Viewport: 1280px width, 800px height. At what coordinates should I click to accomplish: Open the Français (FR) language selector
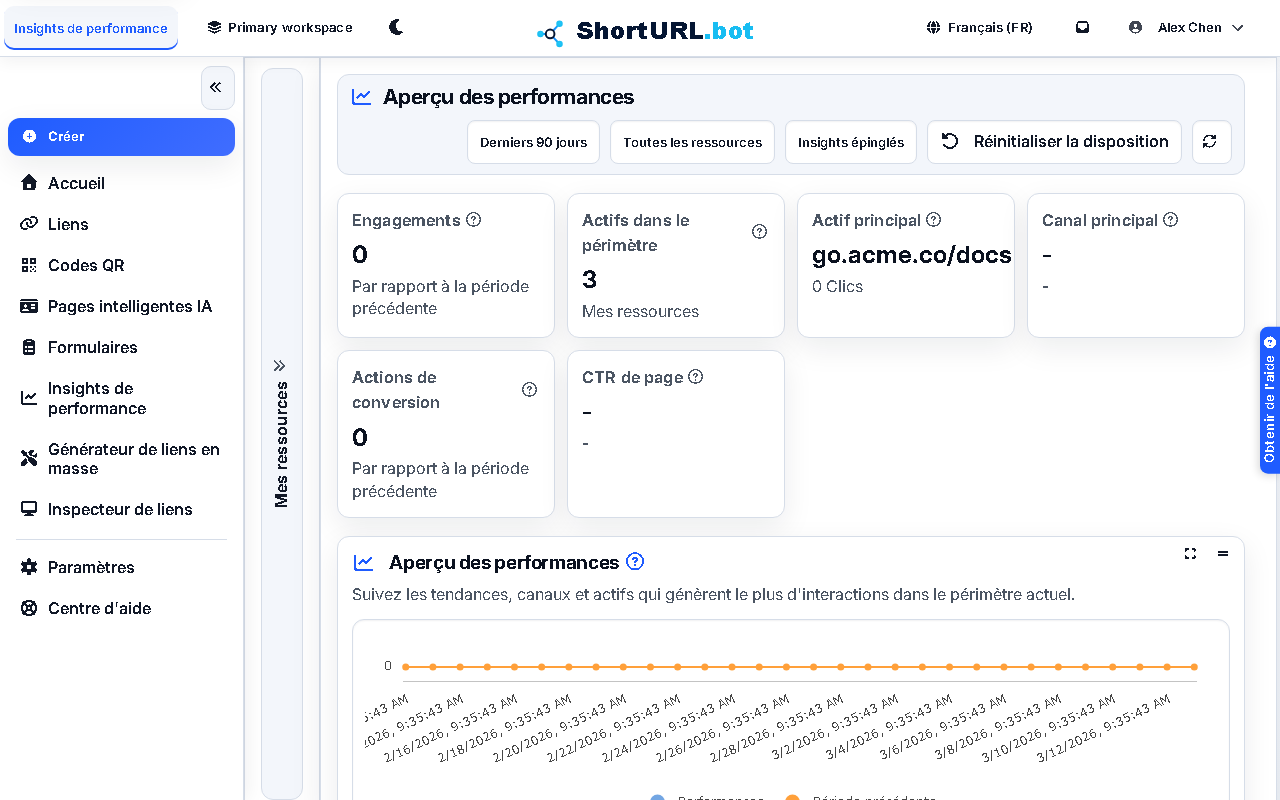(980, 27)
